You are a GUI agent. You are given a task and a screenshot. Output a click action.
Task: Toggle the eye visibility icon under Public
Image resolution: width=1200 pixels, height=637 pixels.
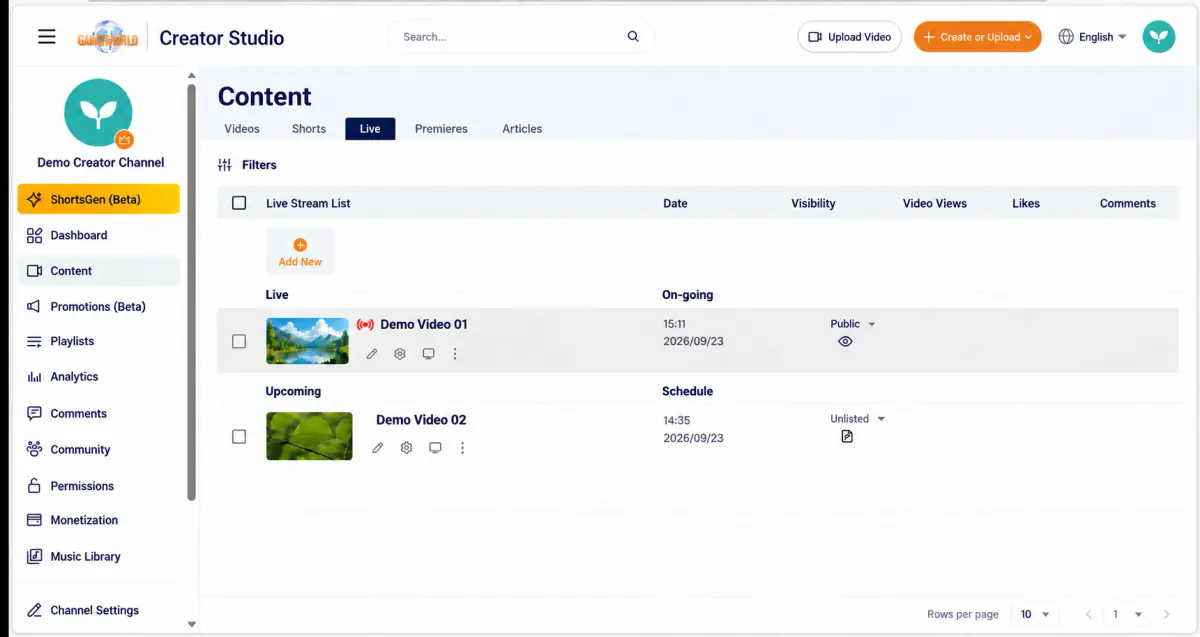[x=845, y=342]
